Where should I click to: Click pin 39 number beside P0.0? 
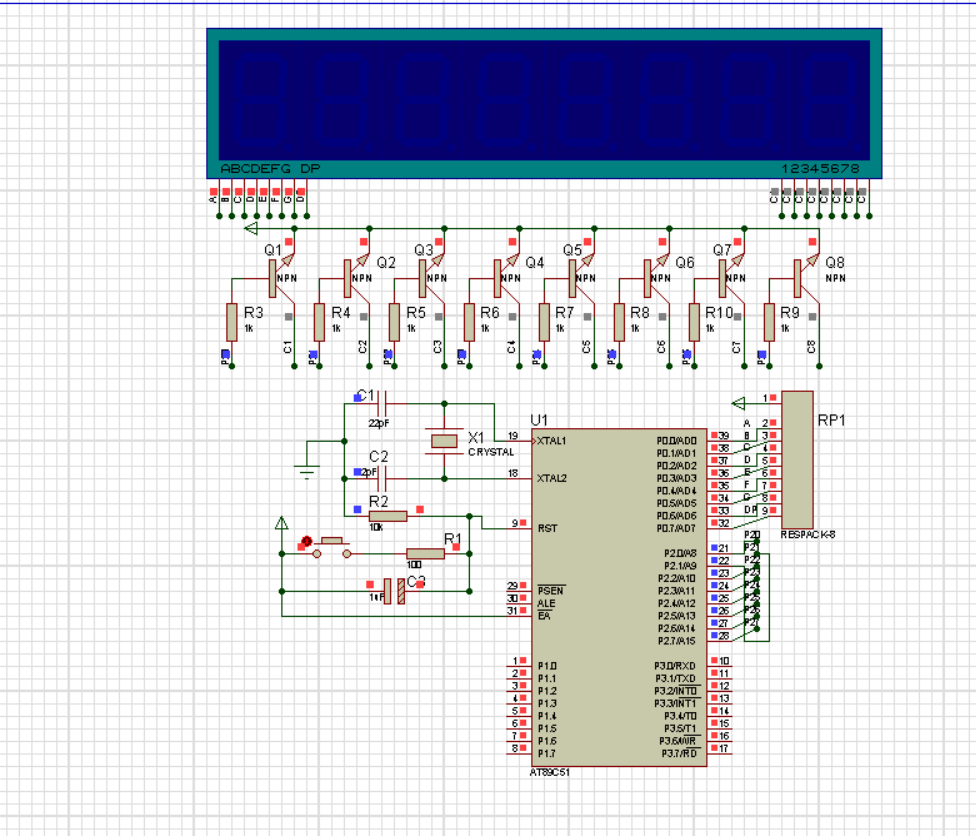pos(724,436)
